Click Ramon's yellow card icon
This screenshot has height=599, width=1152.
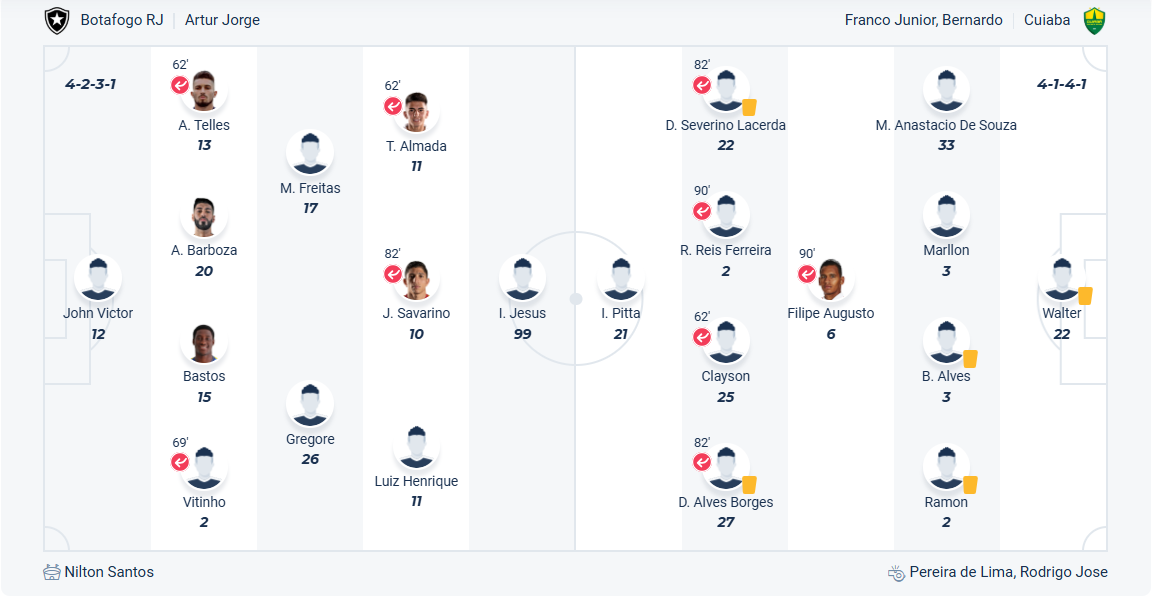[969, 485]
